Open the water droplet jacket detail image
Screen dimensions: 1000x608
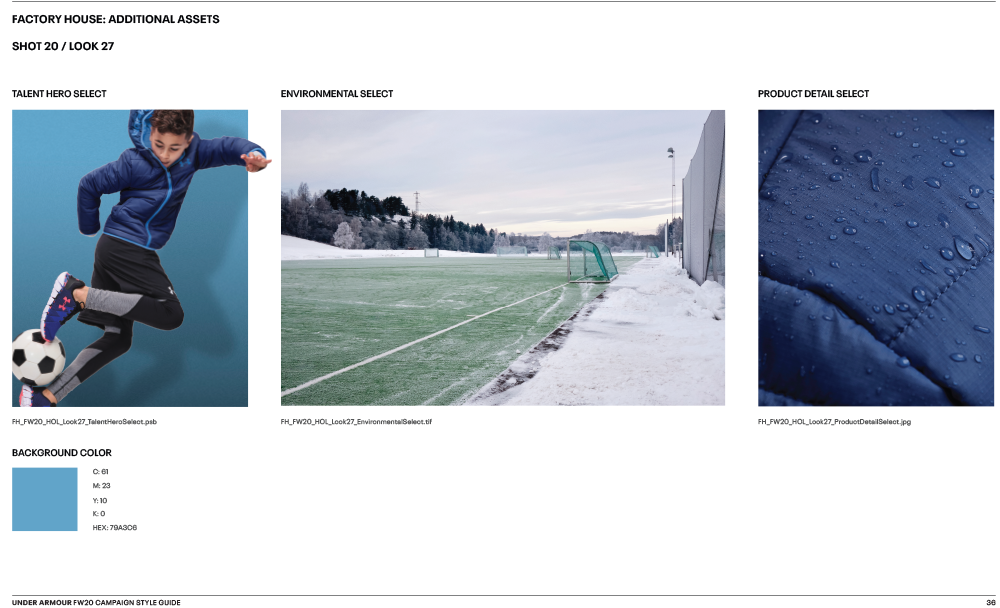pyautogui.click(x=876, y=258)
